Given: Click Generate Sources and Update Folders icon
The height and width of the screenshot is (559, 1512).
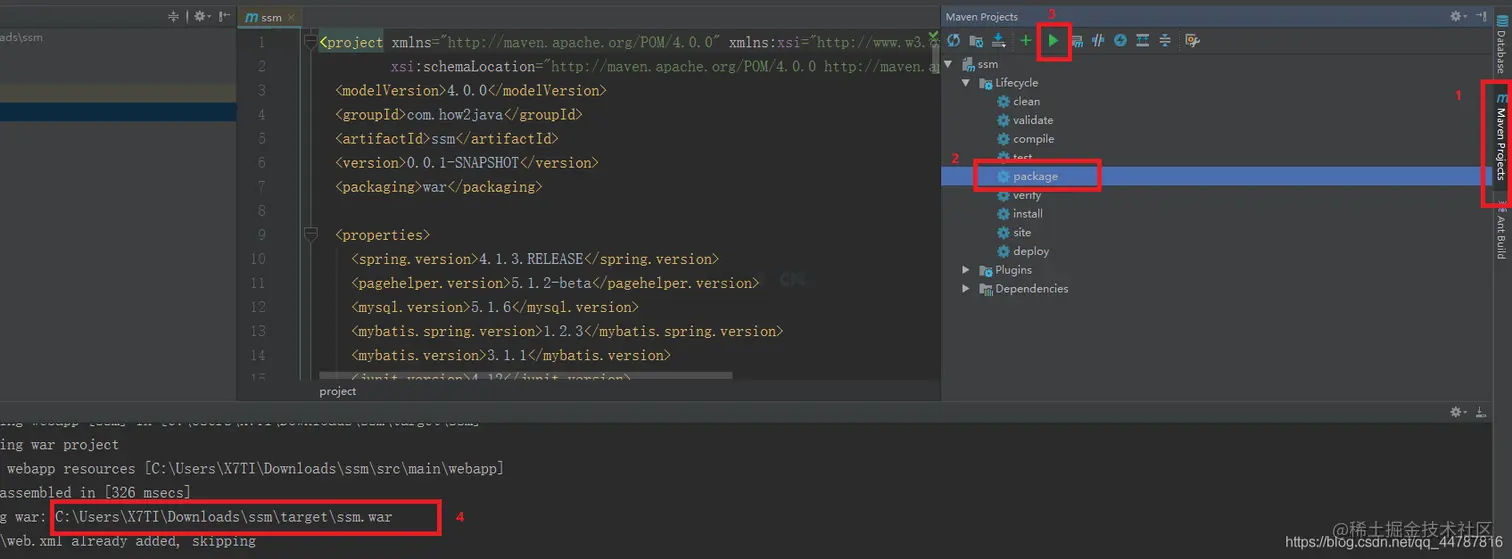Looking at the screenshot, I should pyautogui.click(x=976, y=41).
